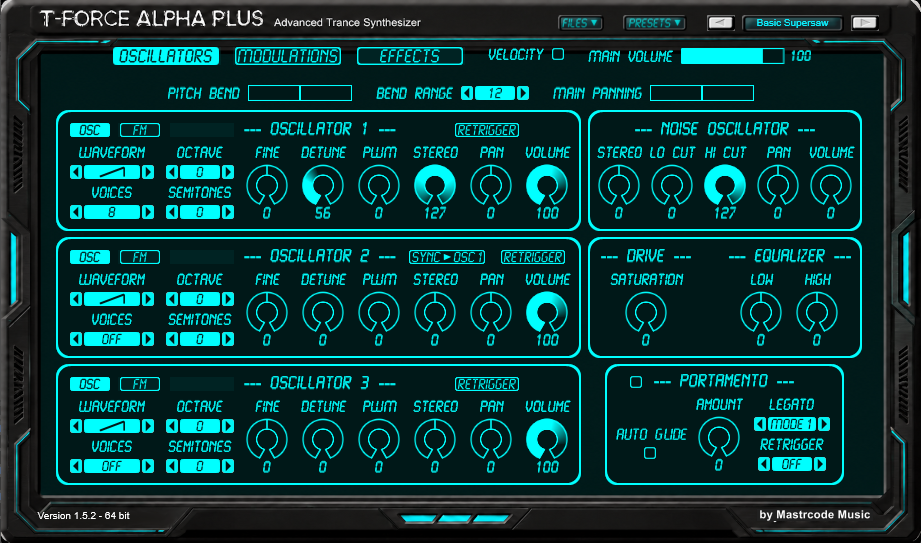Select next Legato mode
Screen dimensions: 921x543
click(824, 424)
